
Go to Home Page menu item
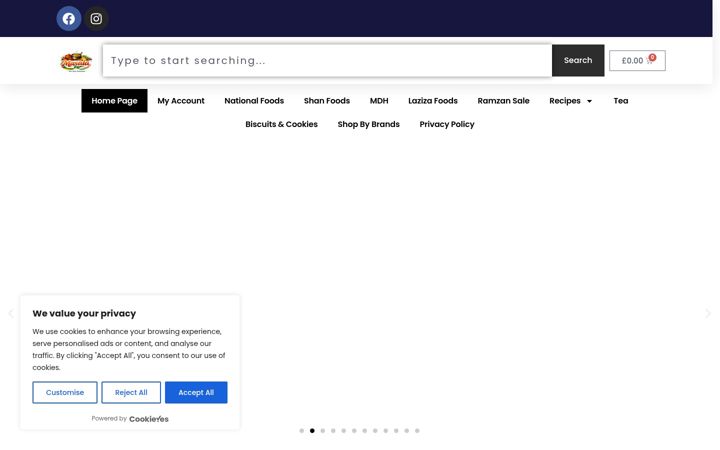(114, 101)
